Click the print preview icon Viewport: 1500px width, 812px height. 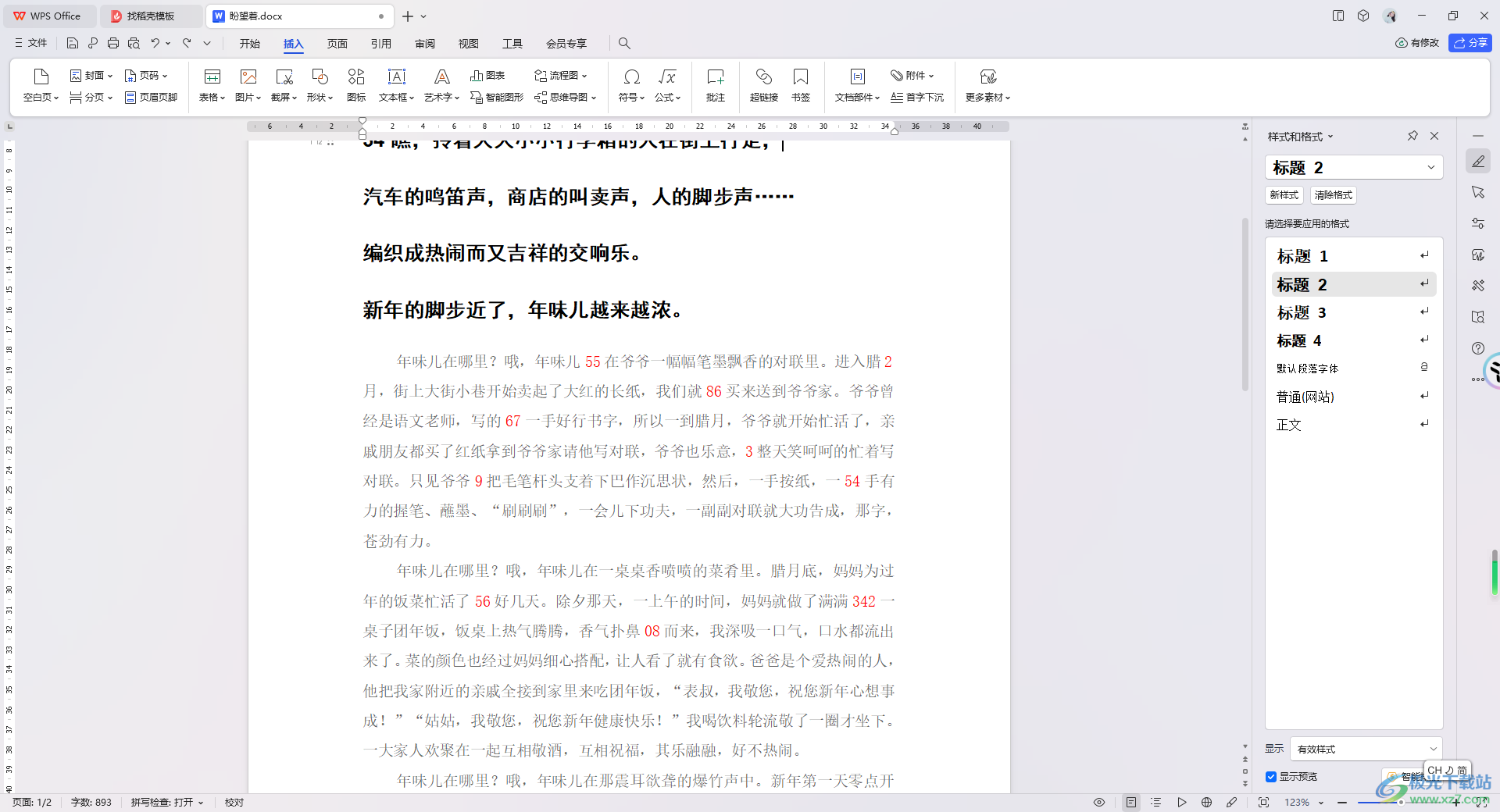(x=134, y=44)
